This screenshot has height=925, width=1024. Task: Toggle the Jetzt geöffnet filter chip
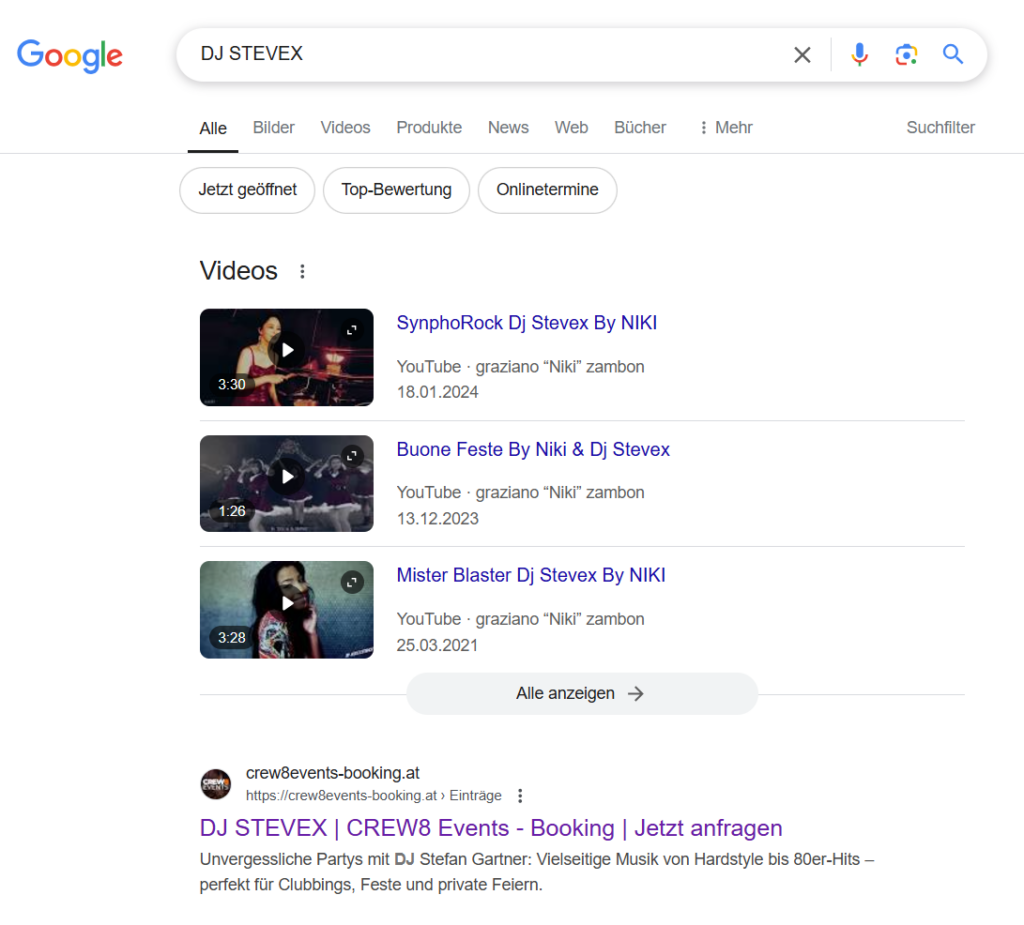pyautogui.click(x=247, y=190)
